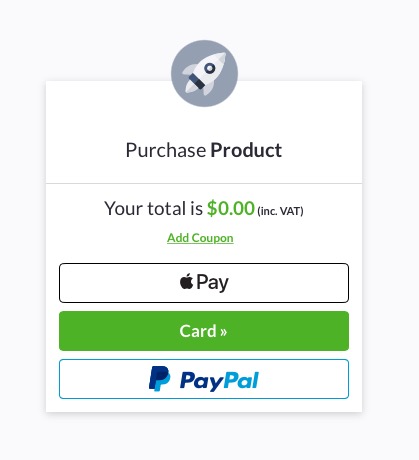Pay with the green Card button

point(204,331)
